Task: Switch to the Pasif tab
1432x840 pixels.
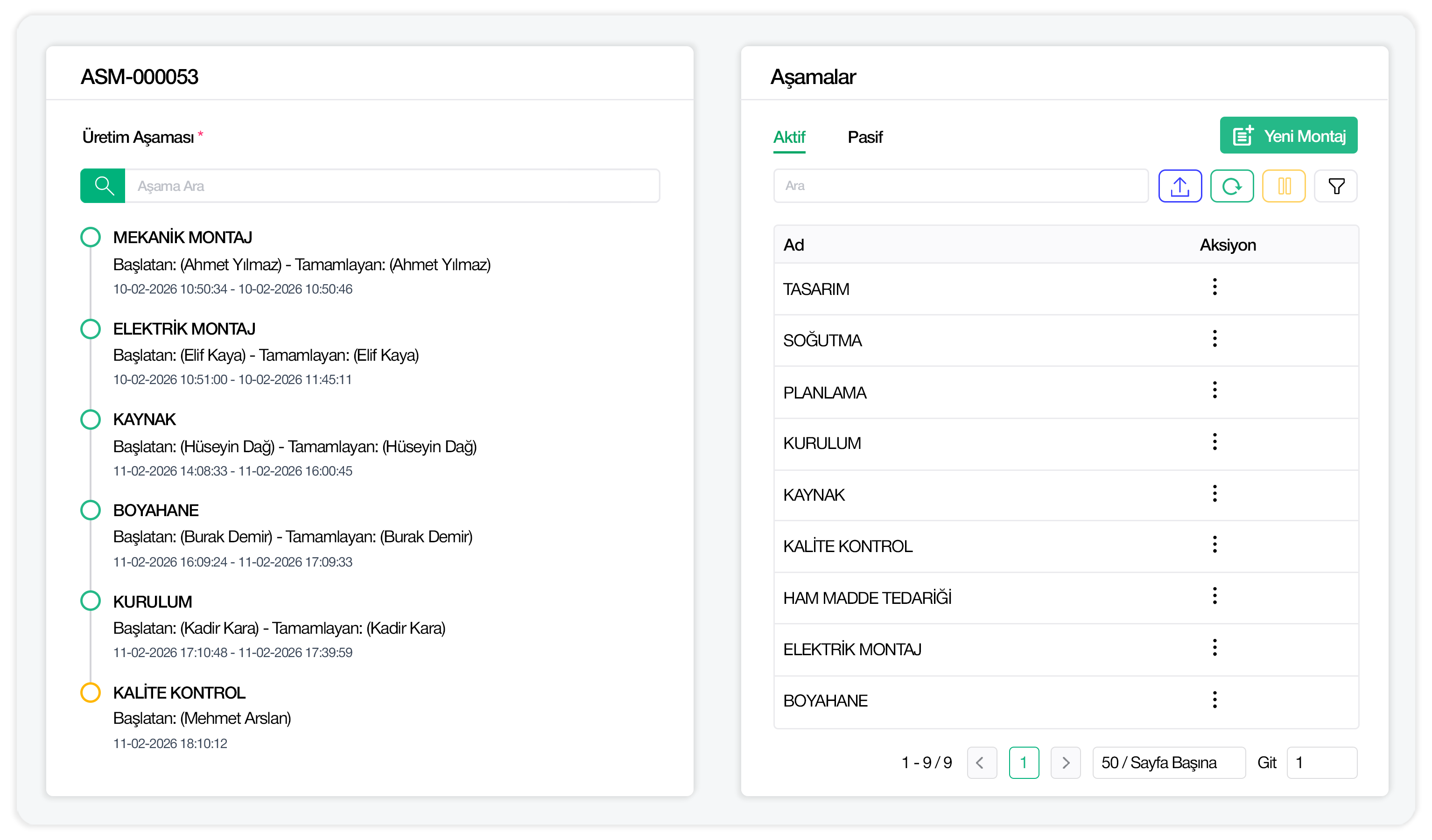Action: pyautogui.click(x=865, y=137)
